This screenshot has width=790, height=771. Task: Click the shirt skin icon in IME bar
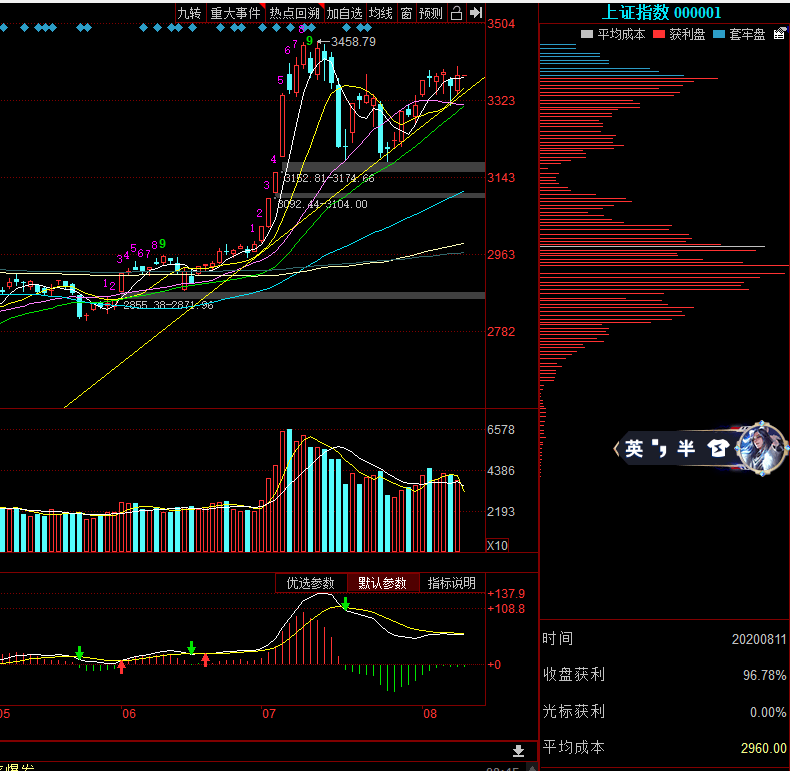718,447
